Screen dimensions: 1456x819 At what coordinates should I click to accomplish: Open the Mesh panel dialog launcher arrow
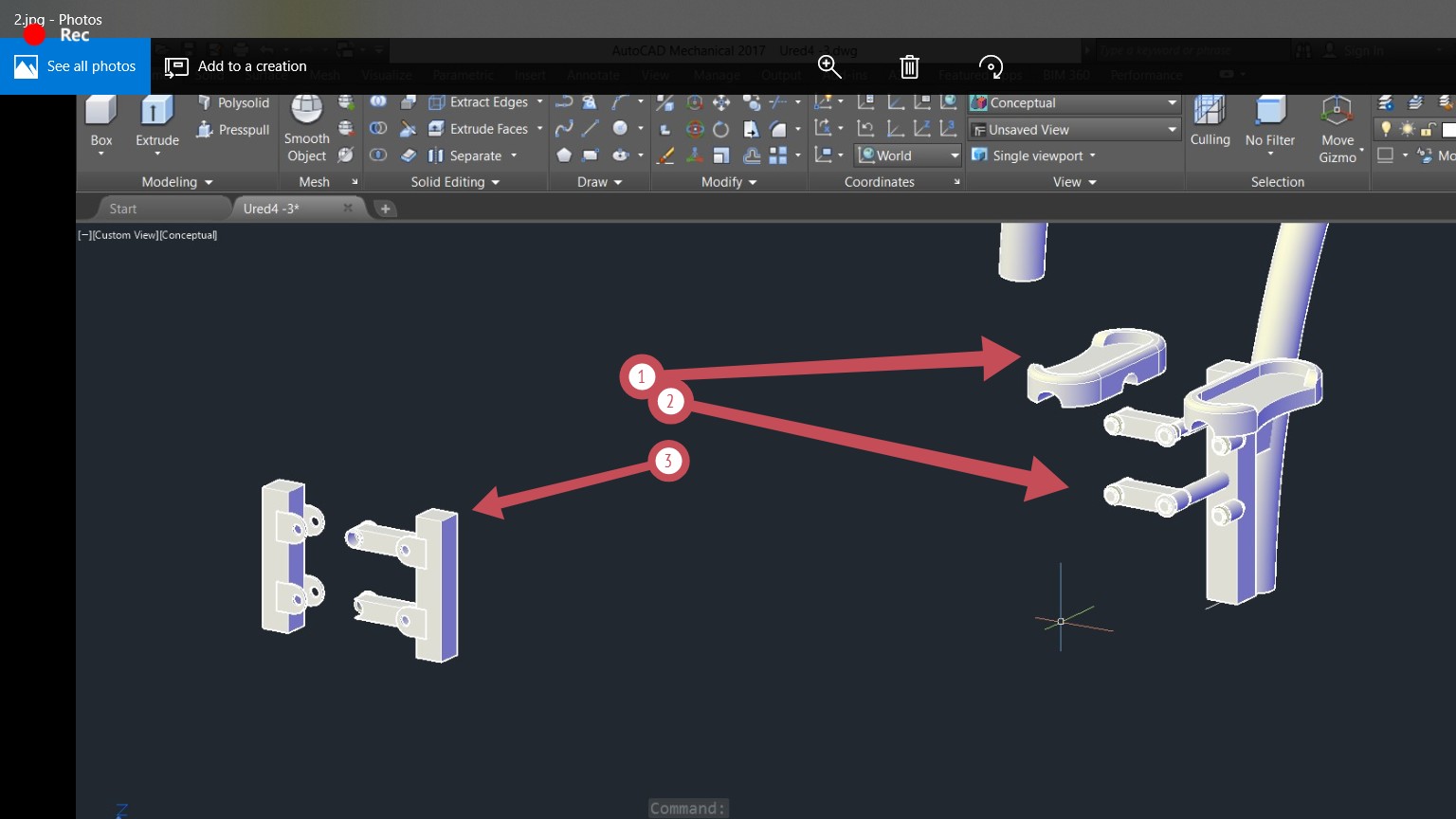[355, 182]
